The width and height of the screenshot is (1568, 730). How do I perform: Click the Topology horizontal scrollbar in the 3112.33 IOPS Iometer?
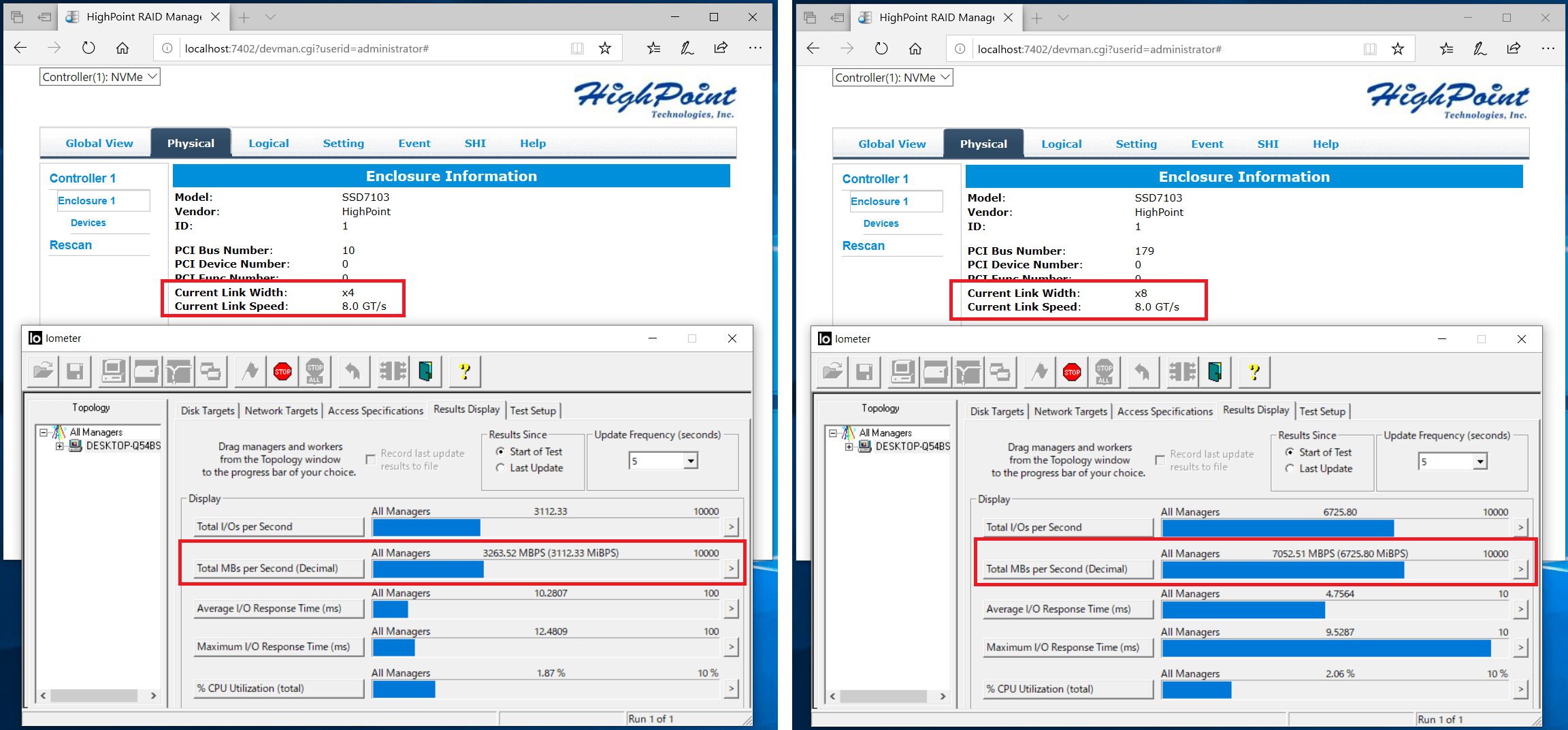[99, 695]
